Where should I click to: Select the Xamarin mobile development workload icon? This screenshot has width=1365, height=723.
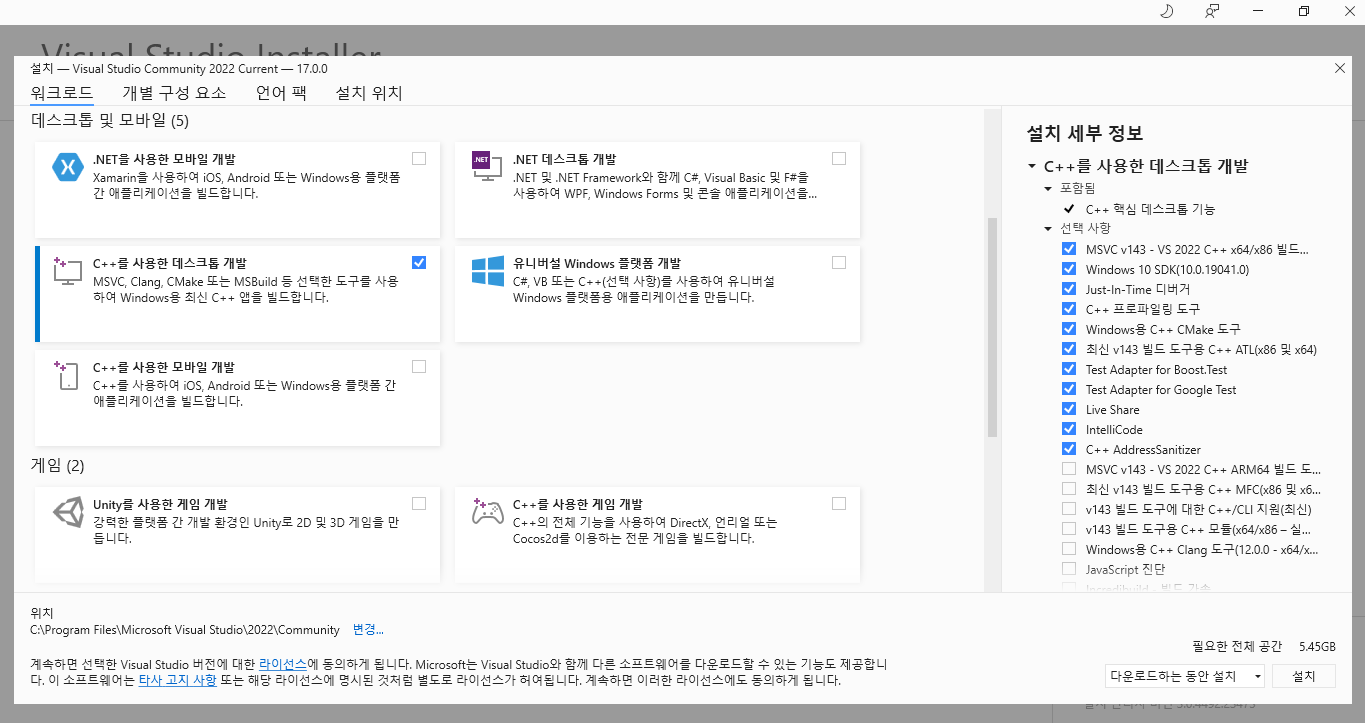pyautogui.click(x=66, y=168)
